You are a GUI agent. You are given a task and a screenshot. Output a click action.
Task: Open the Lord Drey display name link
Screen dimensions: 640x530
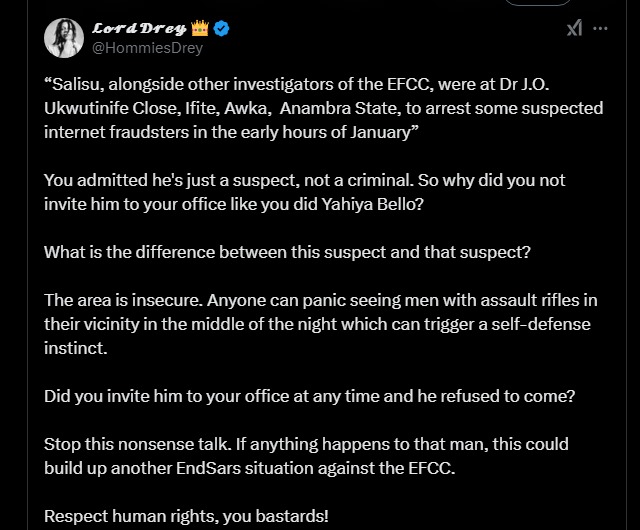pos(138,28)
